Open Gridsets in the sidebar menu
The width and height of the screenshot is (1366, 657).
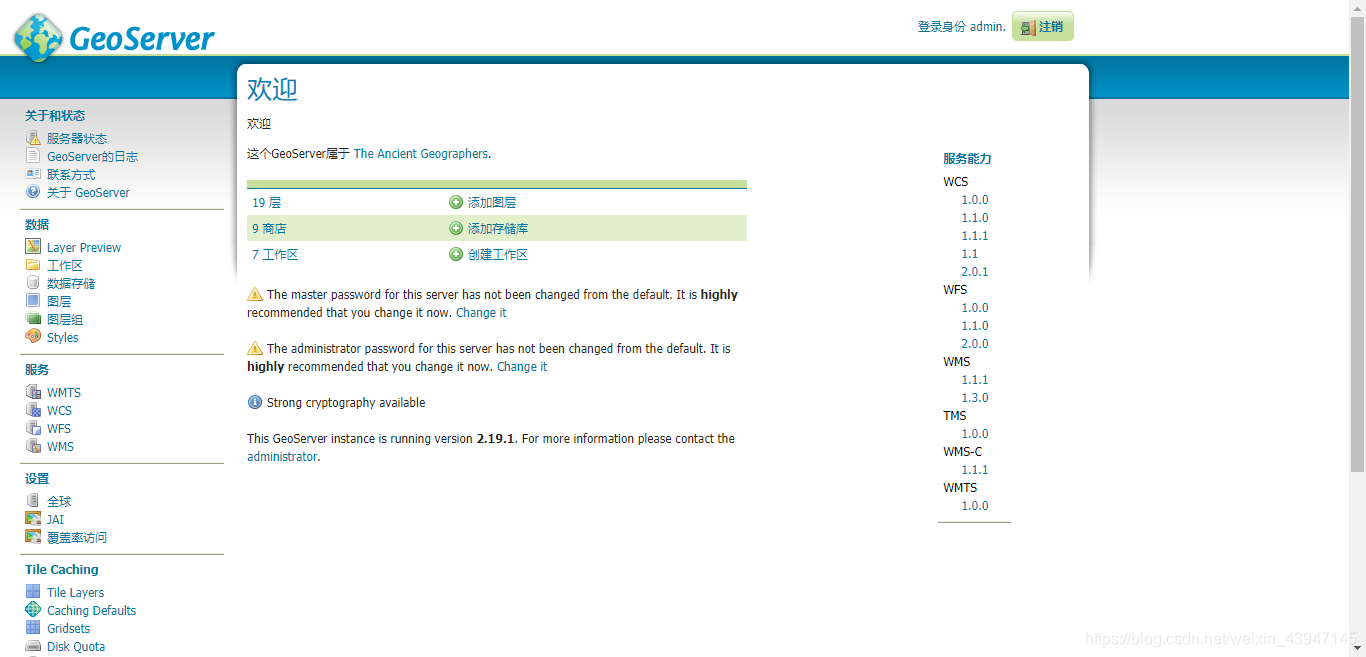click(x=68, y=628)
